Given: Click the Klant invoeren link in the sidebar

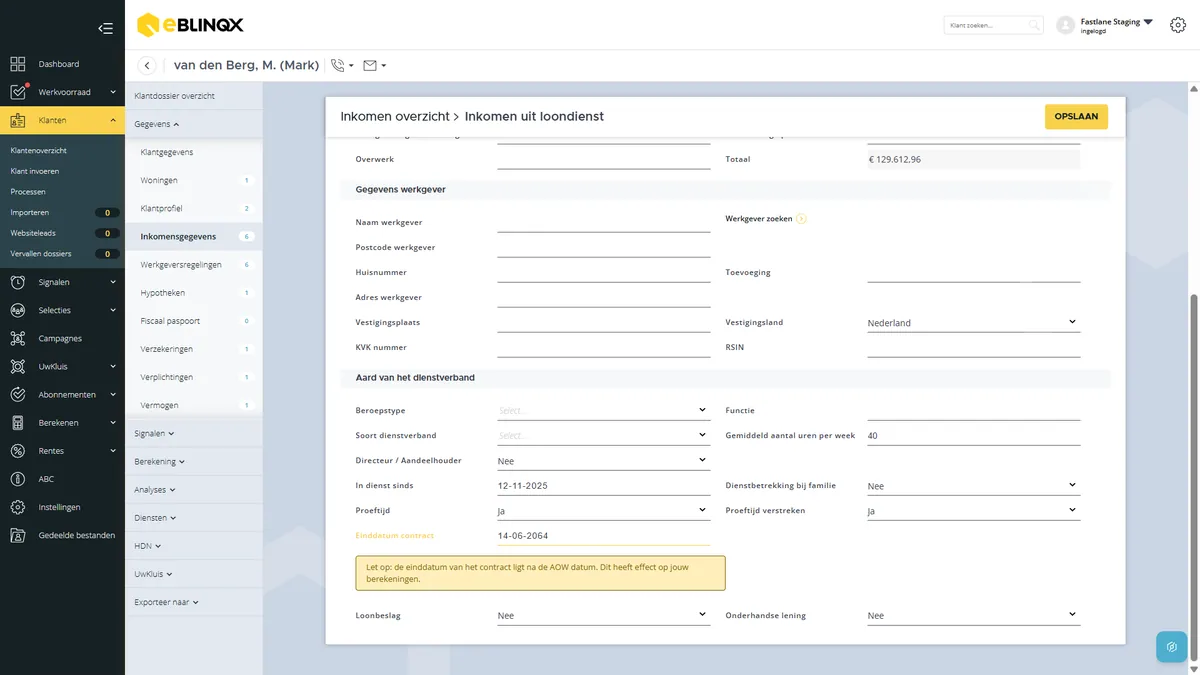Looking at the screenshot, I should [35, 171].
